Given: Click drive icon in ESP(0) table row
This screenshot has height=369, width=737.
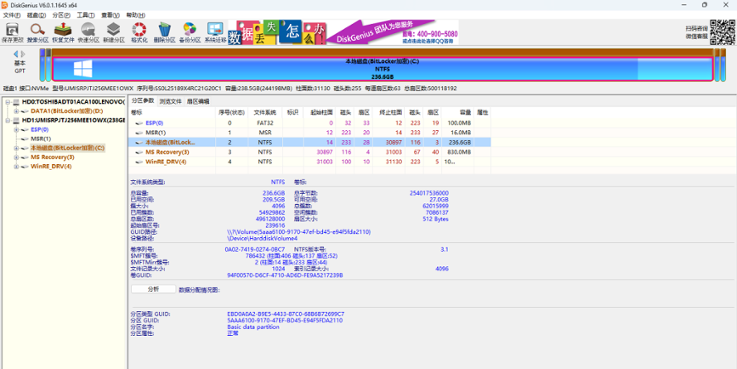Looking at the screenshot, I should (139, 123).
